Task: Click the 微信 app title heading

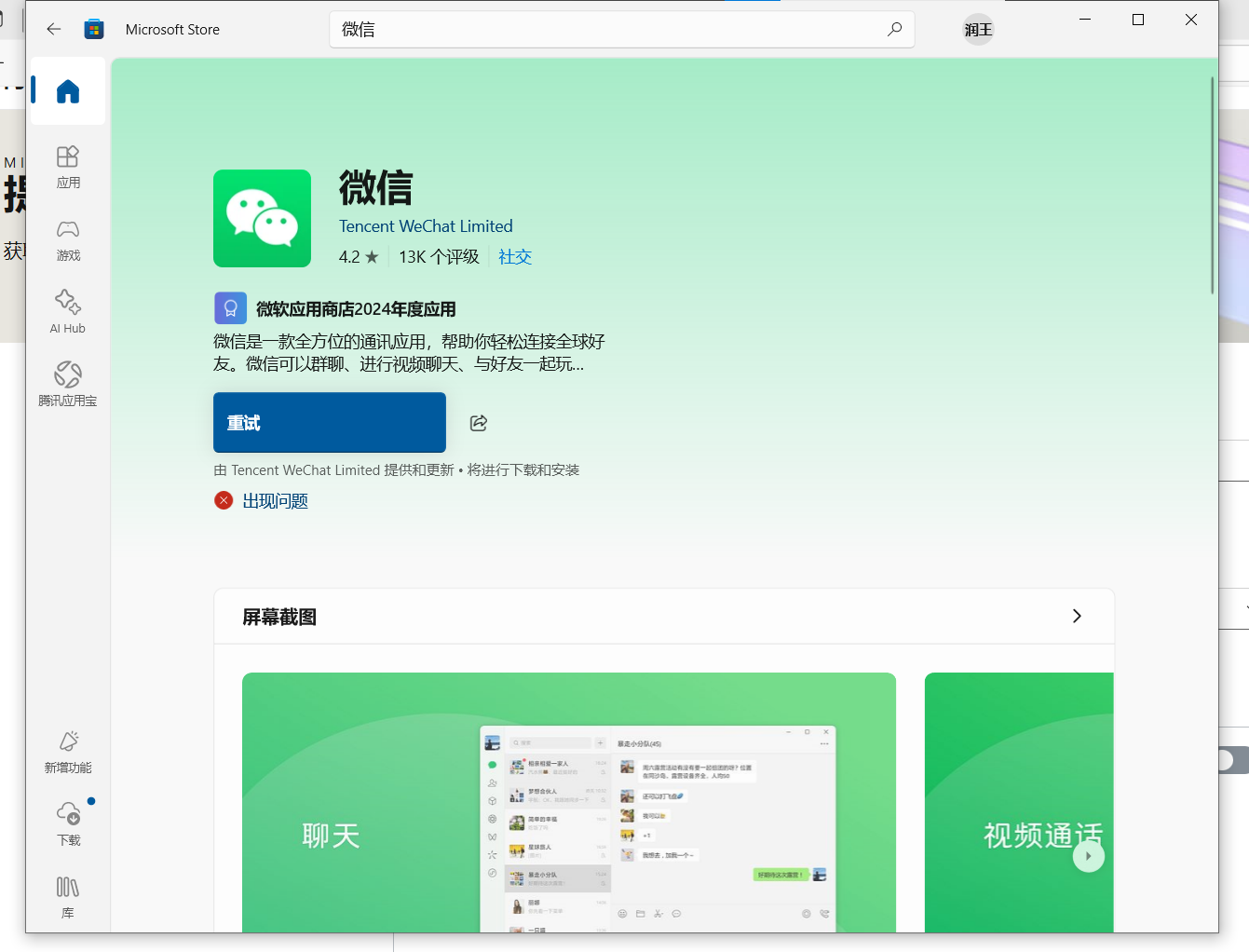Action: pyautogui.click(x=375, y=188)
